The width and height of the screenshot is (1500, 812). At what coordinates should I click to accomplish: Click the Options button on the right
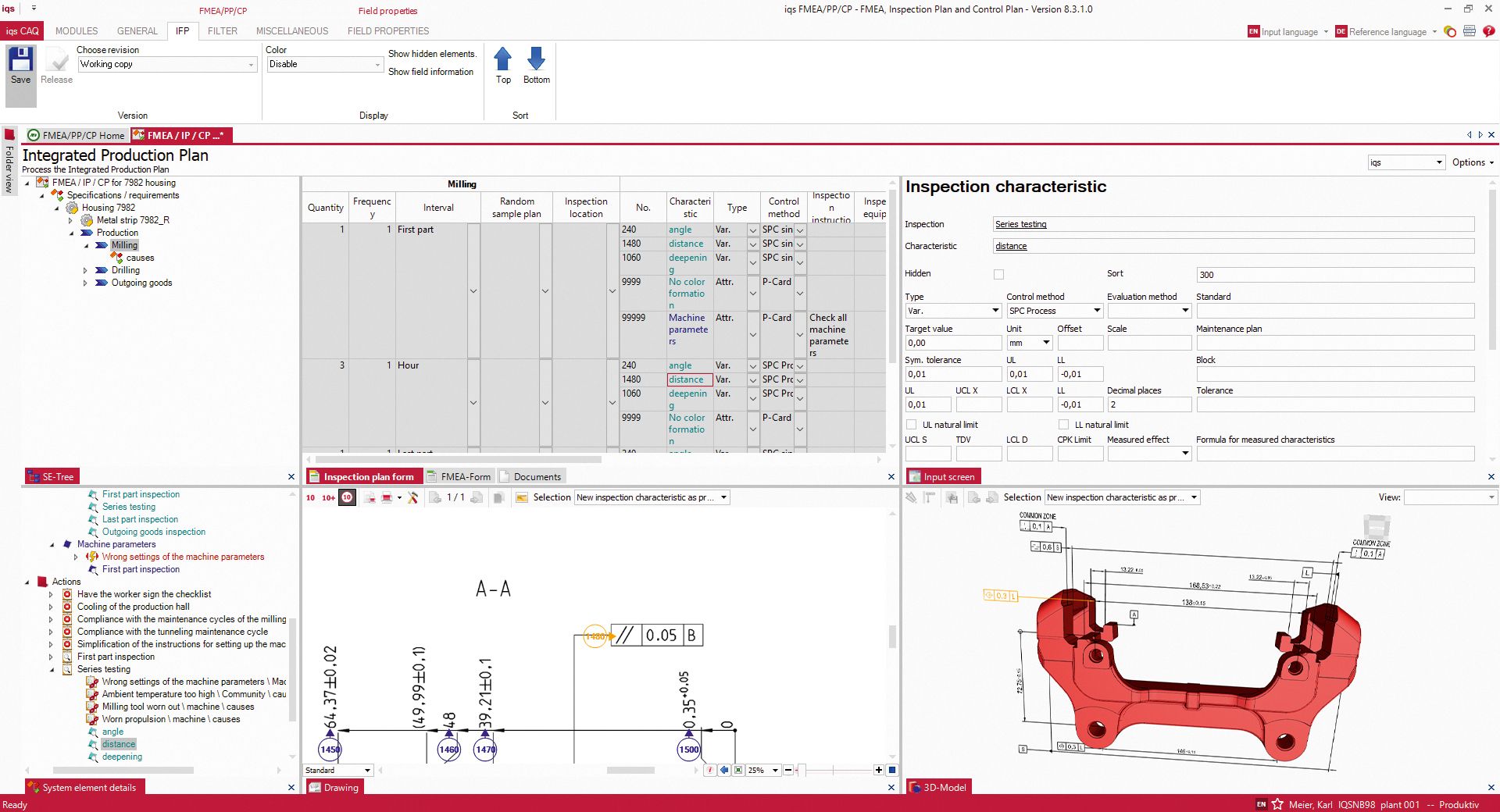pos(1472,162)
